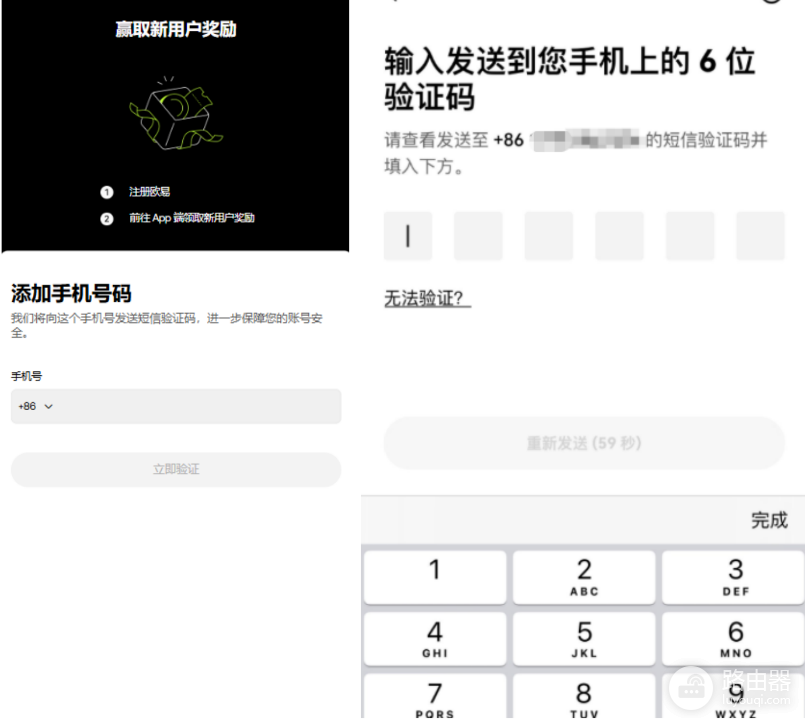809x728 pixels.
Task: Open the +86 country code dropdown
Action: (x=35, y=407)
